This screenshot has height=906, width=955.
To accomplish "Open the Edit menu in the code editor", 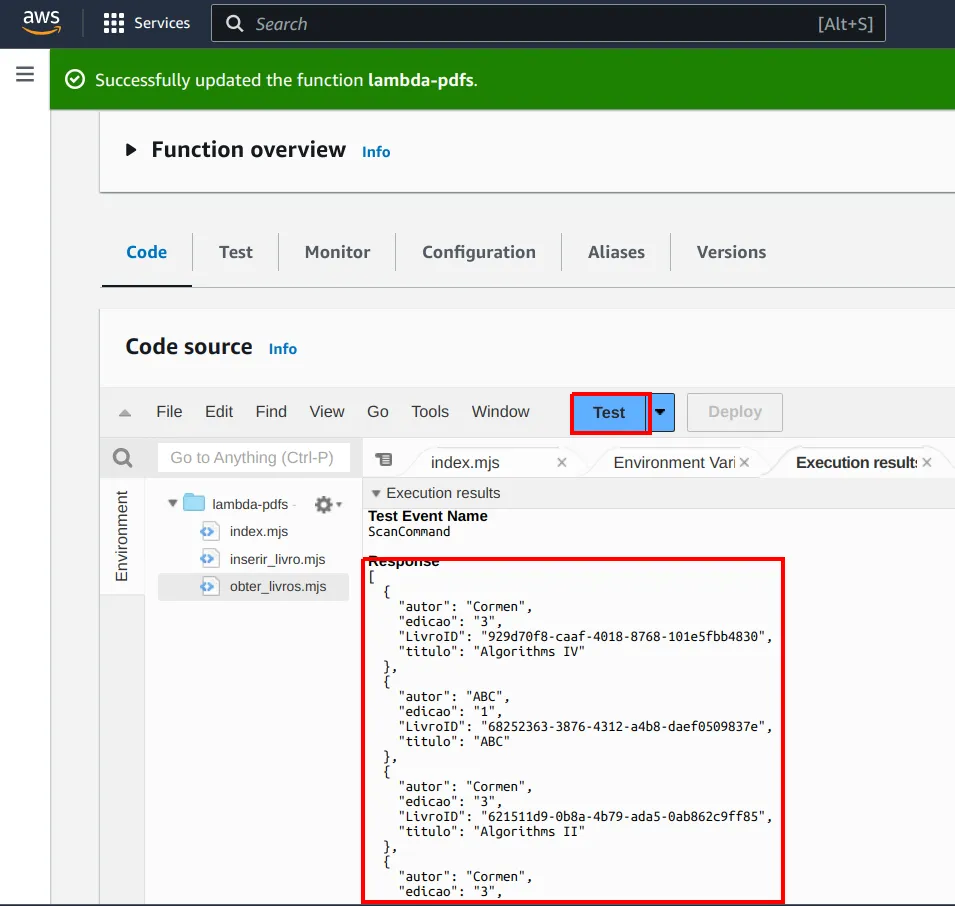I will click(219, 412).
